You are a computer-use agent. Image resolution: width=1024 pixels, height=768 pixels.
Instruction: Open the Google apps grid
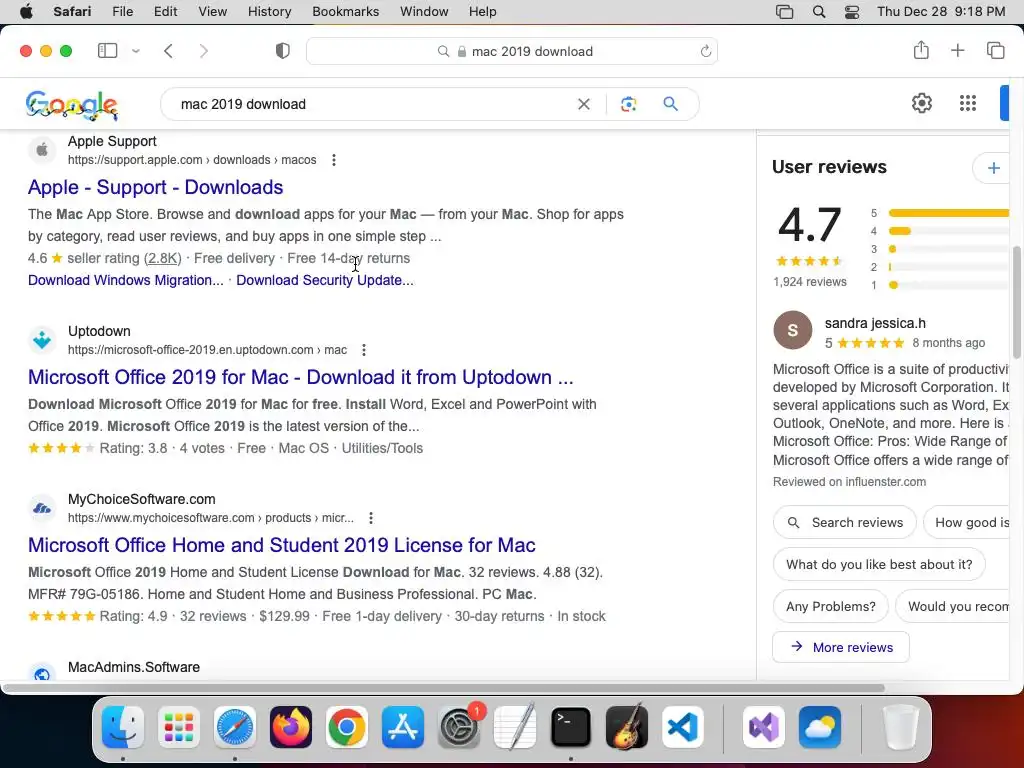(x=968, y=103)
